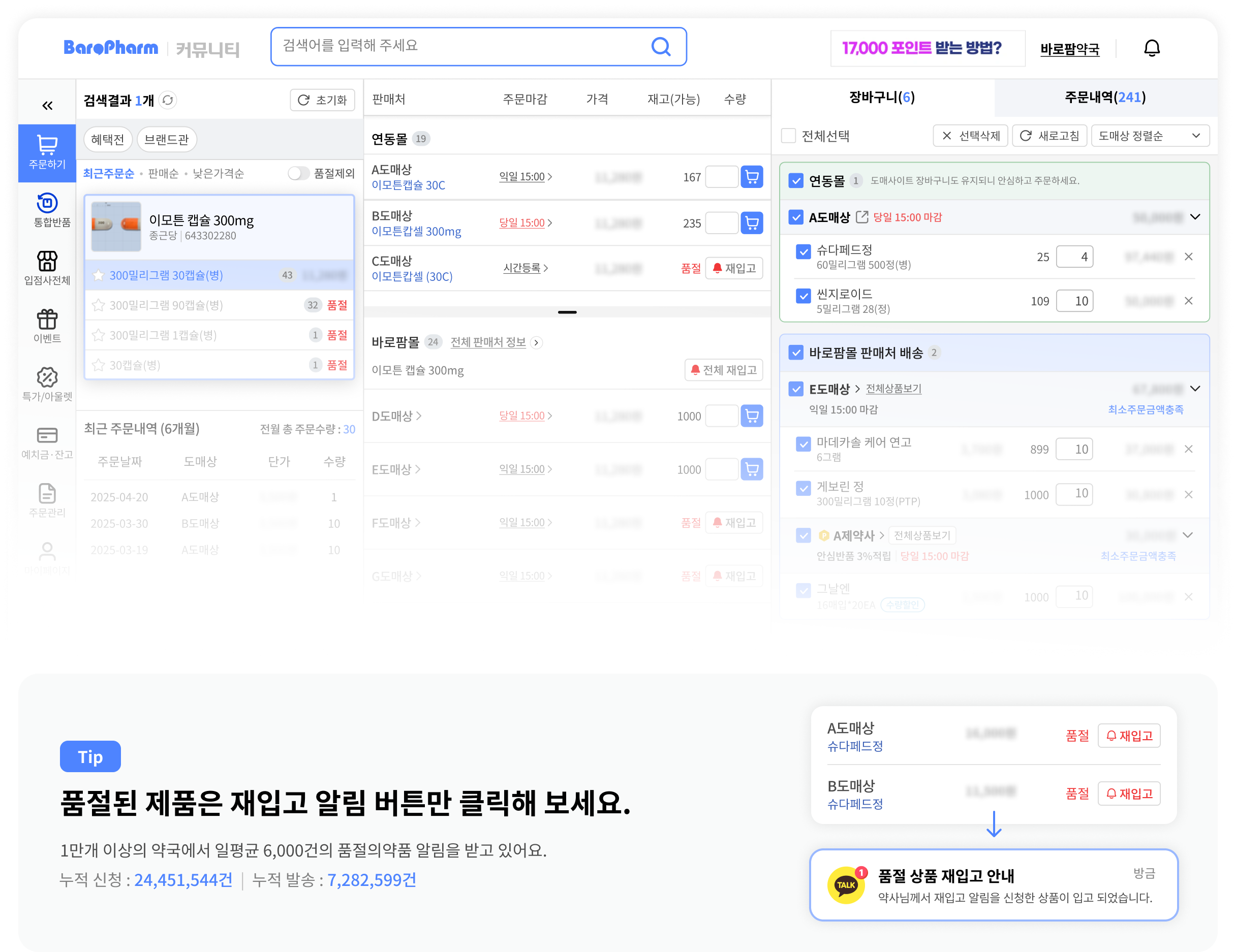Collapse the A도매상 cart group chevron

(1195, 217)
